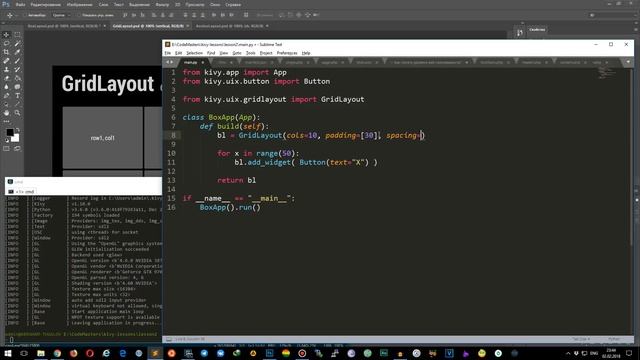Click the black foreground color swatch
Viewport: 640px width, 360px height.
(9, 132)
